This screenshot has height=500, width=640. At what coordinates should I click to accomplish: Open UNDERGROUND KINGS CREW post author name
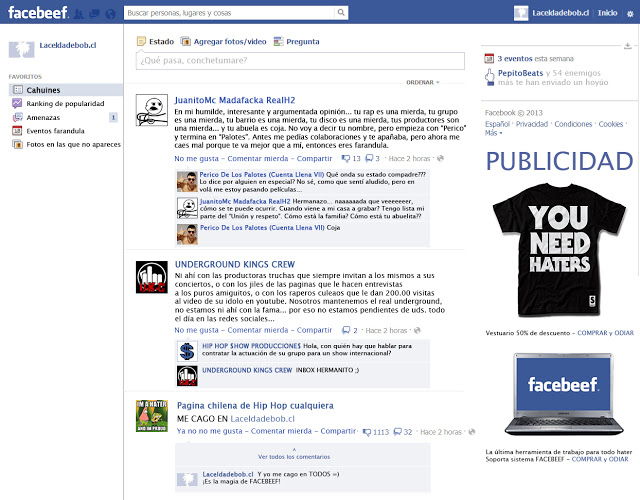coord(235,264)
